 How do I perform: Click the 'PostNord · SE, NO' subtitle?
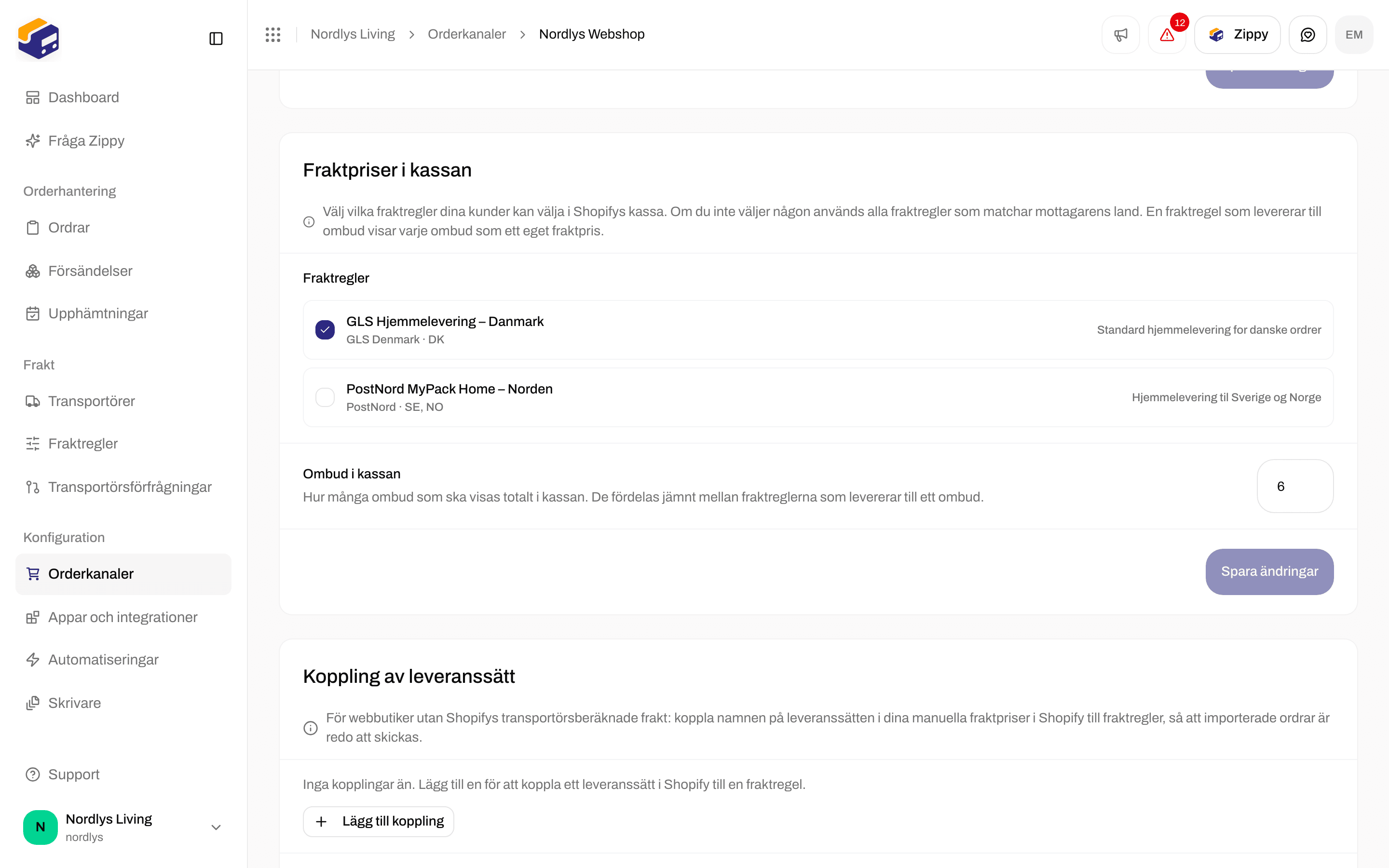pos(395,407)
